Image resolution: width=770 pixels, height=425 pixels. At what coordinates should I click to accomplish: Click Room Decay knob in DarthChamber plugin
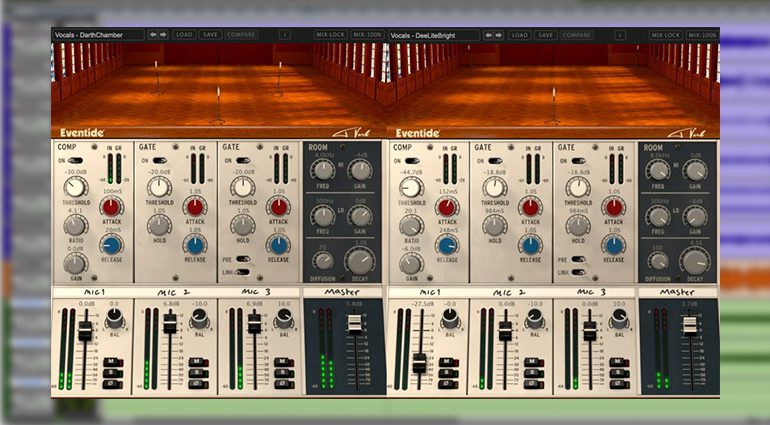click(x=359, y=260)
